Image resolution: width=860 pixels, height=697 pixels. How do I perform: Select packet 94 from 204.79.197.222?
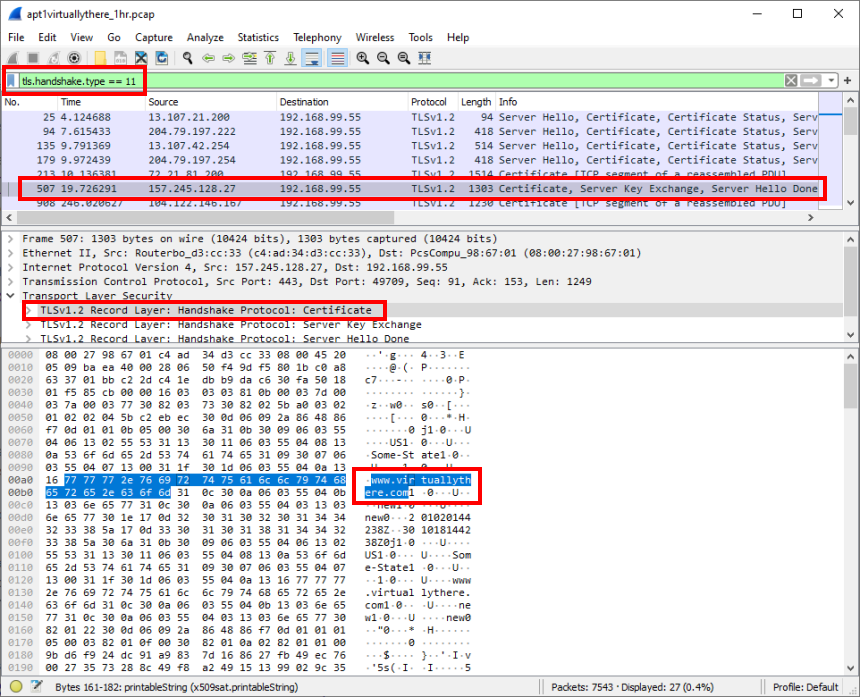click(x=410, y=132)
